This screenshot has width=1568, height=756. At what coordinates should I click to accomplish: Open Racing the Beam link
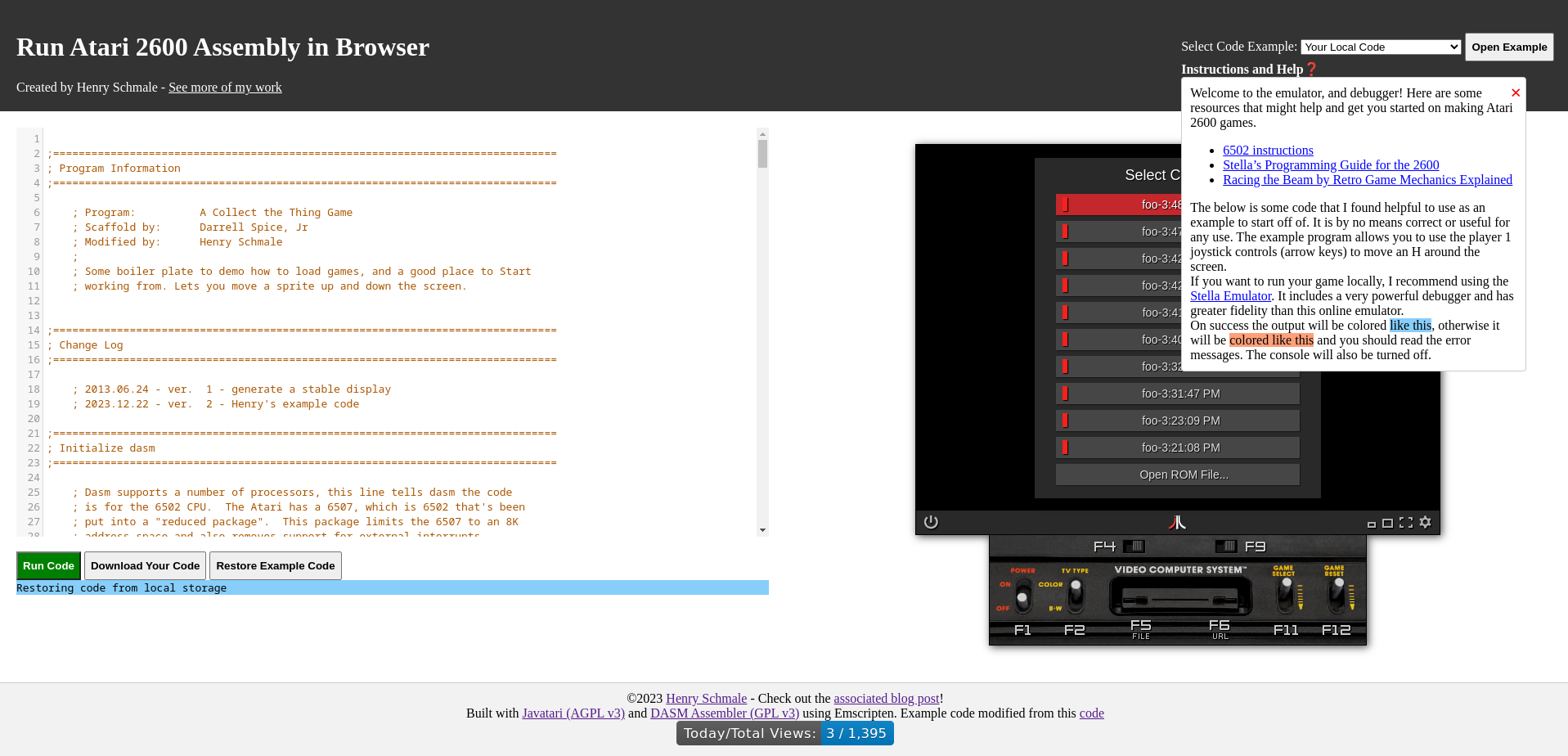tap(1368, 180)
